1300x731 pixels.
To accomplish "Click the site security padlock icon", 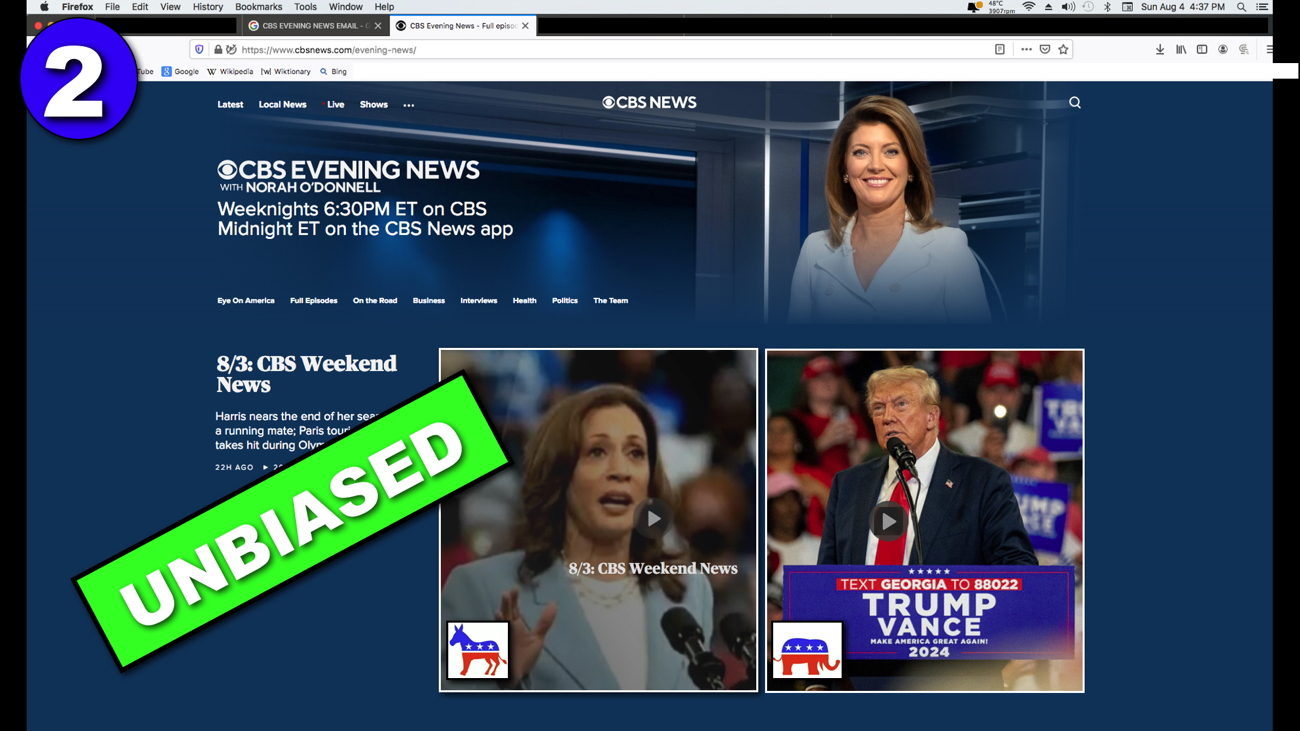I will point(218,49).
